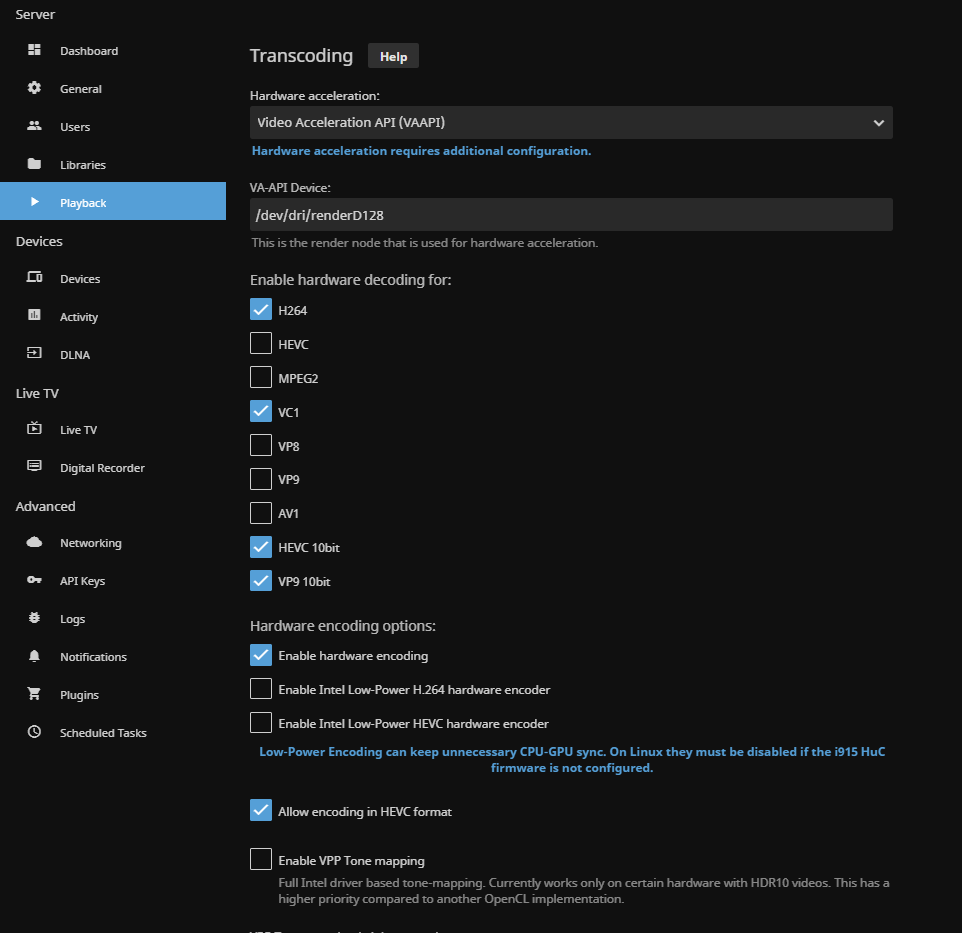Click the General gear icon
The image size is (962, 933).
(34, 88)
